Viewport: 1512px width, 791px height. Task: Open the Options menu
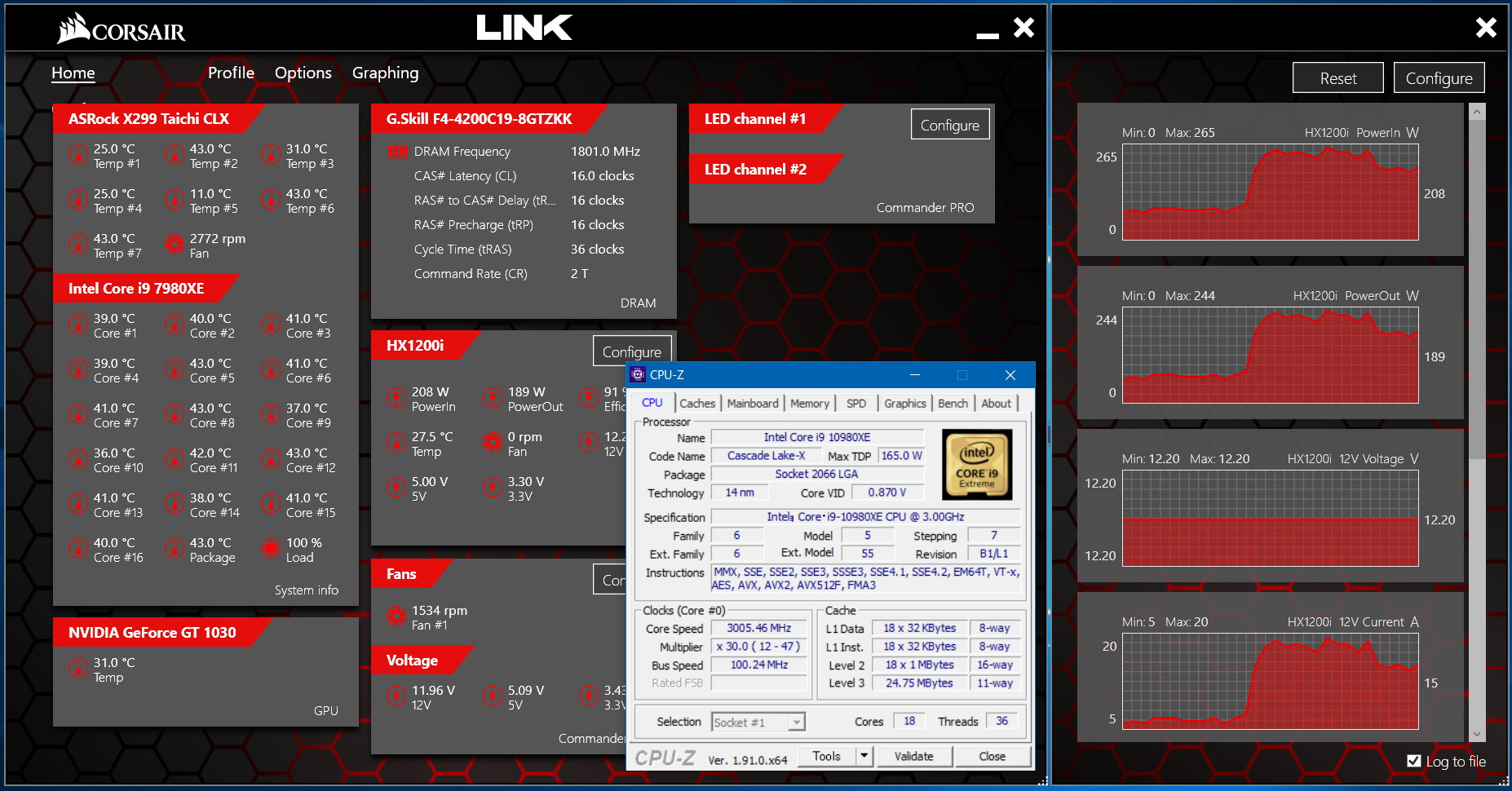303,73
